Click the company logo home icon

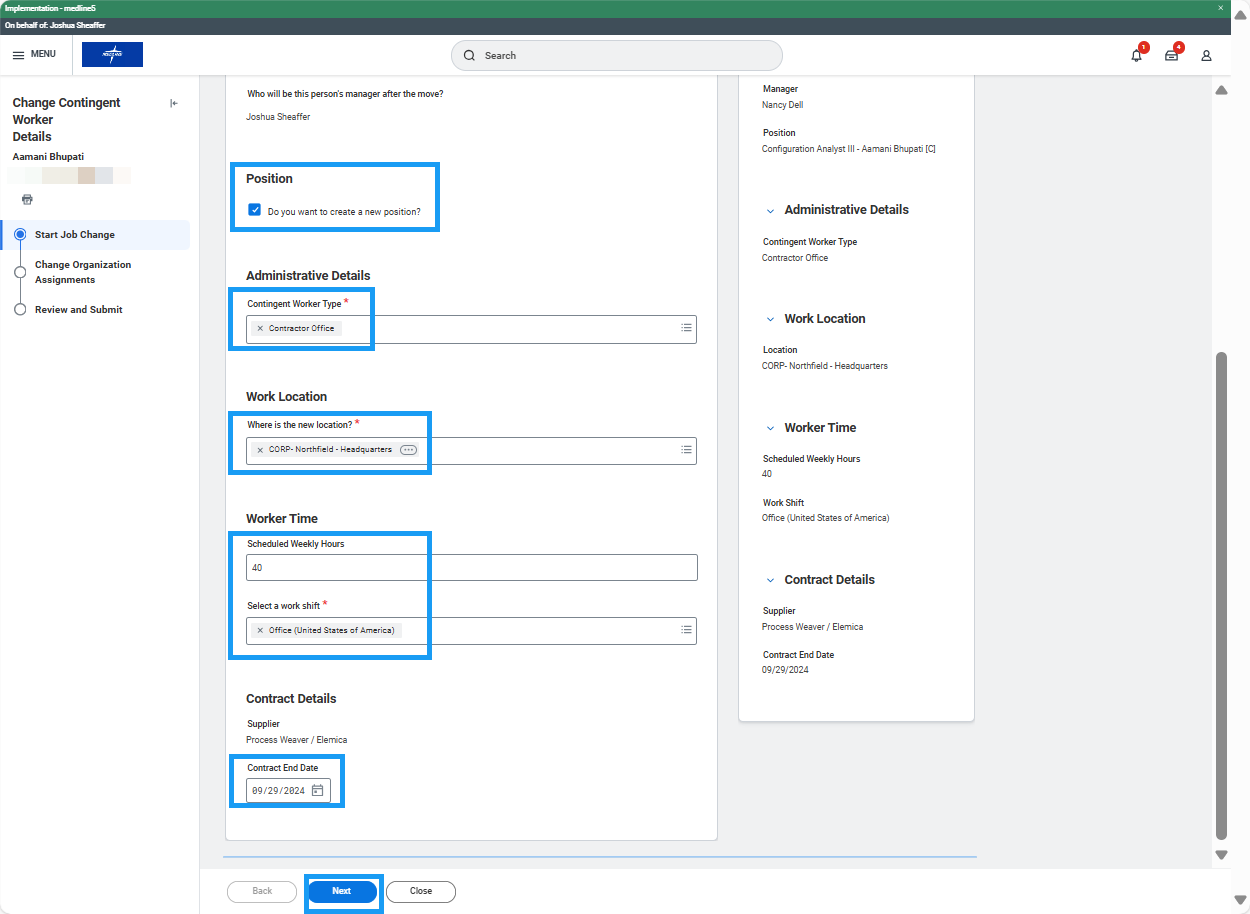pyautogui.click(x=112, y=55)
